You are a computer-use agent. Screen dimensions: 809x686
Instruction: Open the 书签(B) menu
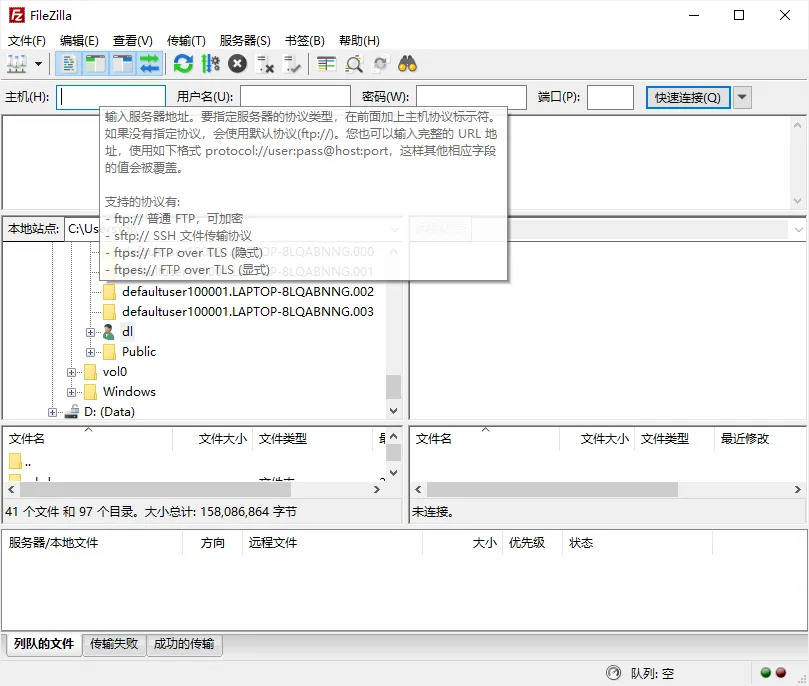coord(305,40)
